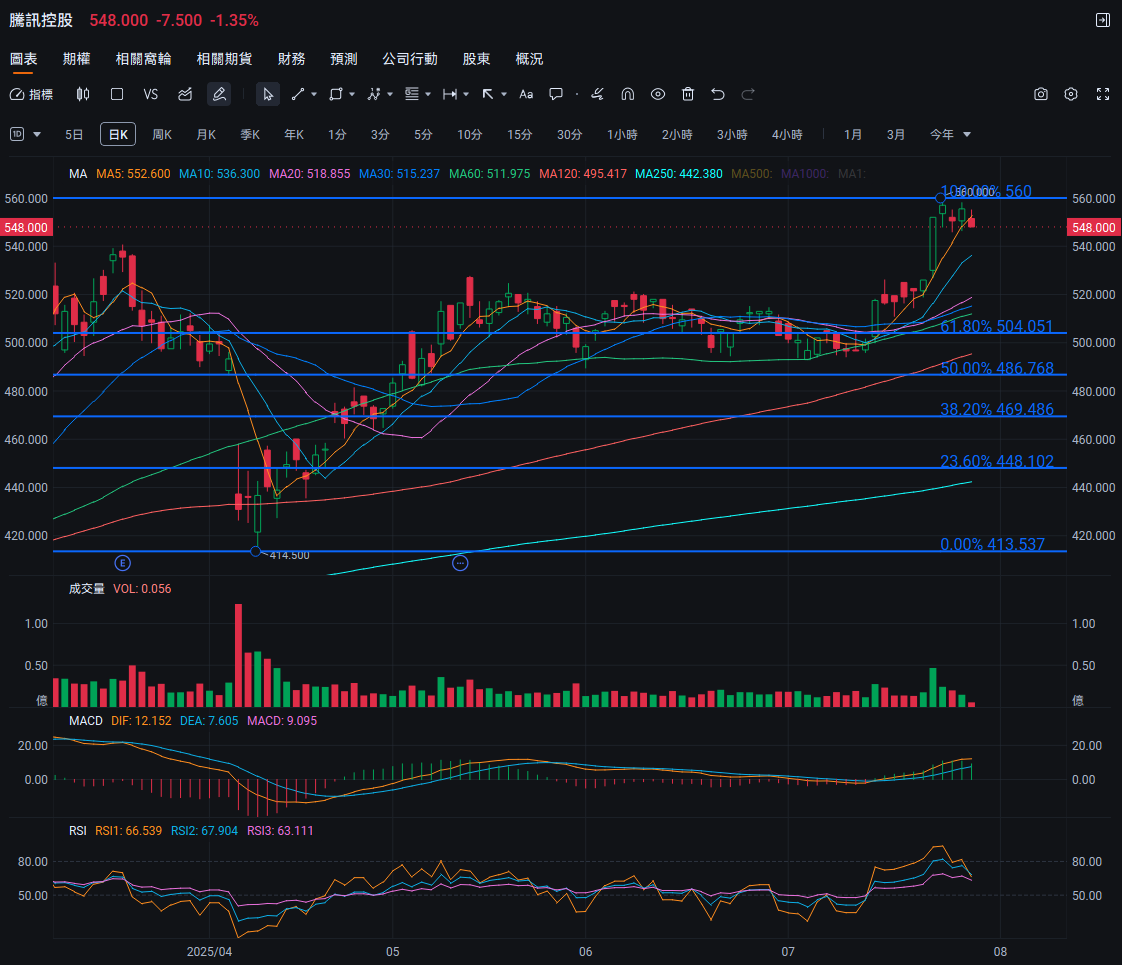Select the 周K timeframe button
The width and height of the screenshot is (1122, 965).
click(x=162, y=134)
